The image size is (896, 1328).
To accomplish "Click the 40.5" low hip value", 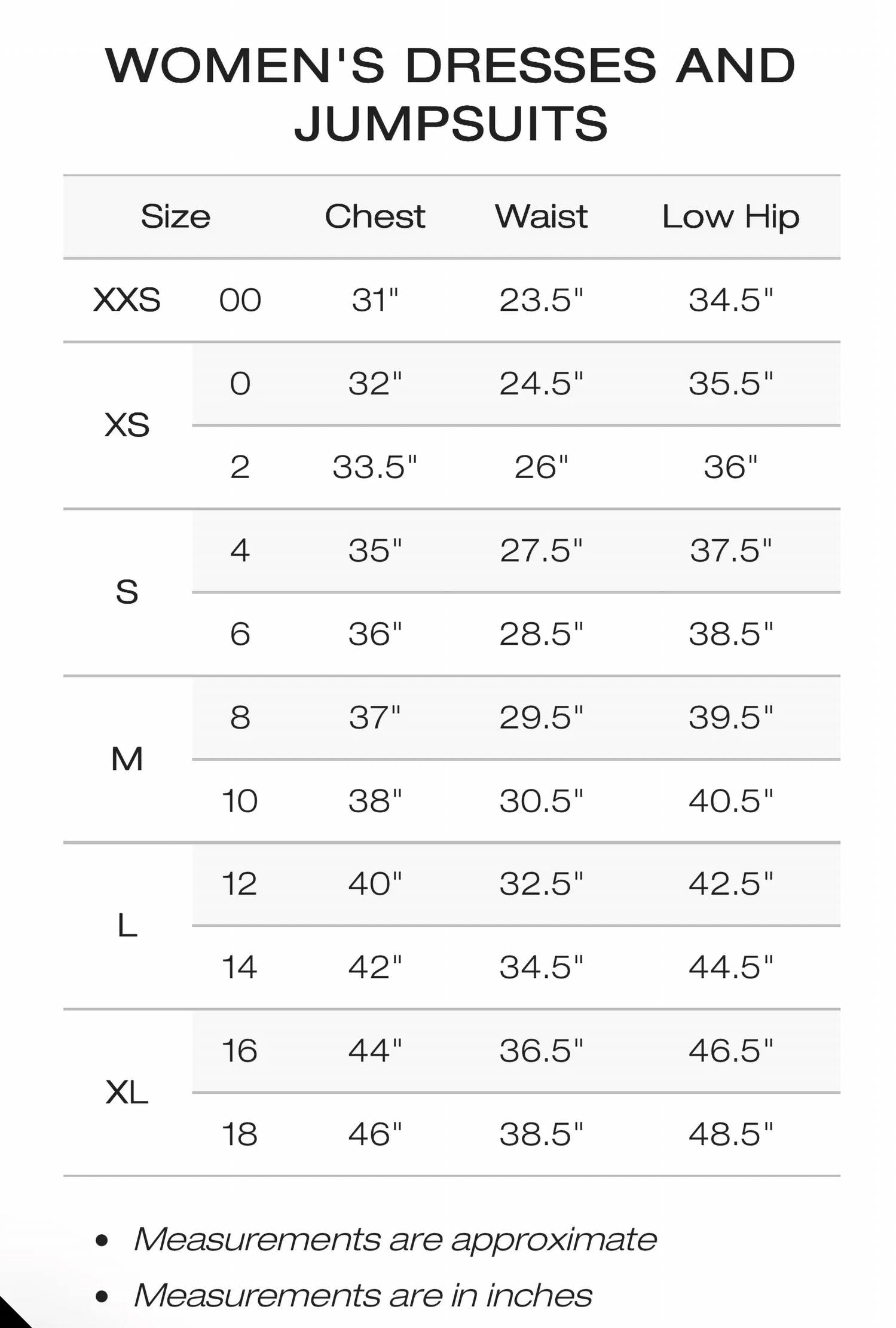I will (x=730, y=801).
